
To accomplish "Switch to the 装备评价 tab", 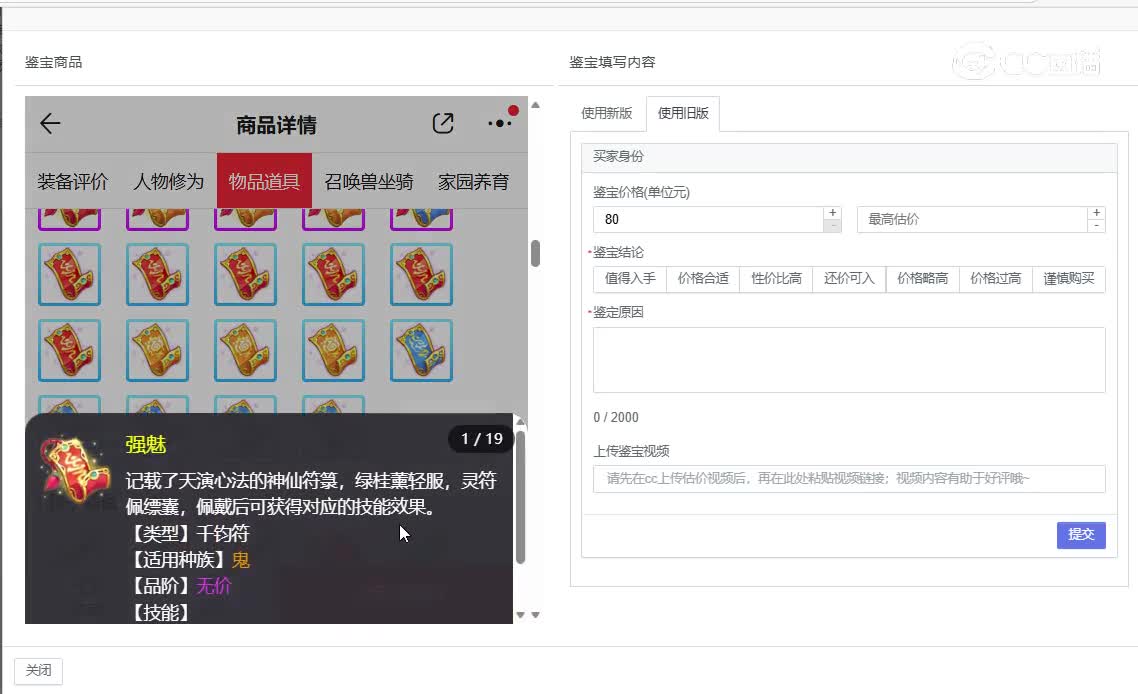I will point(73,181).
